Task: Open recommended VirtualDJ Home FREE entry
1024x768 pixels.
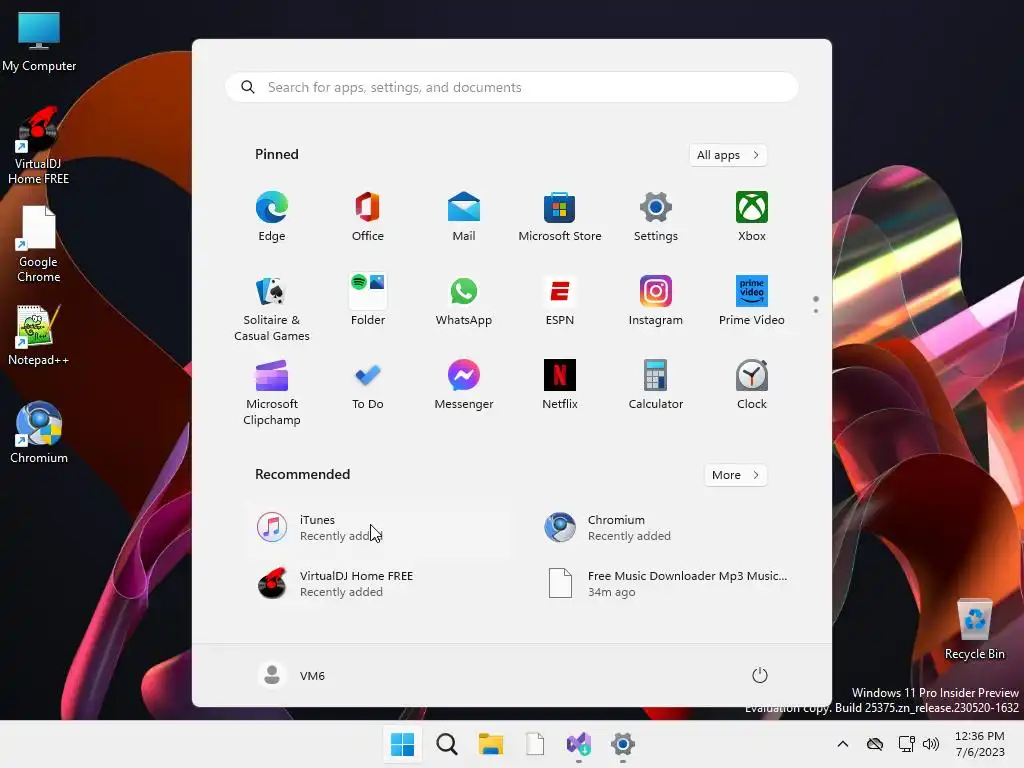Action: [379, 583]
